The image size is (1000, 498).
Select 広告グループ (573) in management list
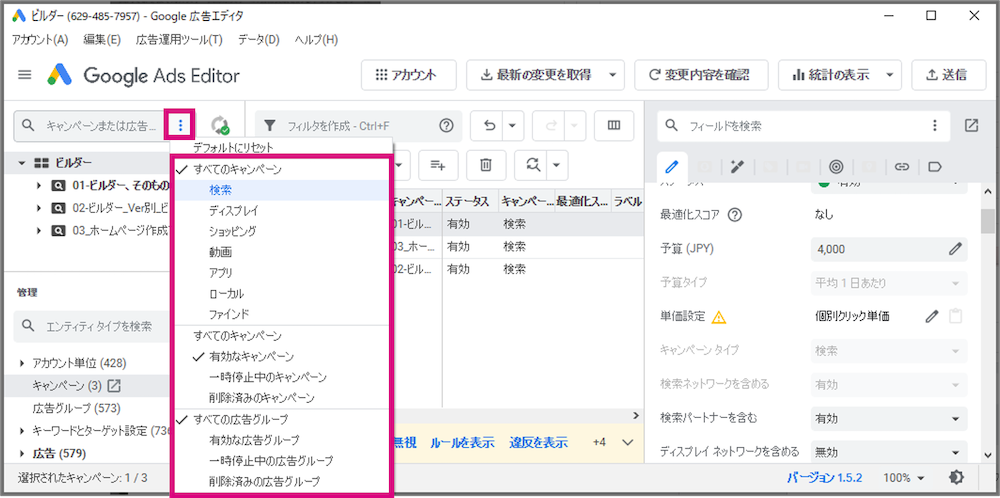(x=77, y=407)
